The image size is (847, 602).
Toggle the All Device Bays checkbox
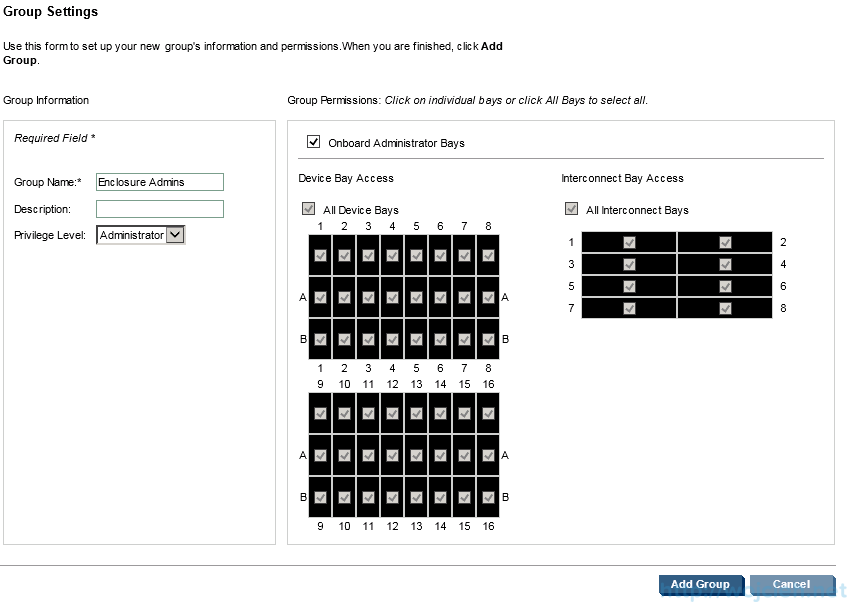point(308,209)
